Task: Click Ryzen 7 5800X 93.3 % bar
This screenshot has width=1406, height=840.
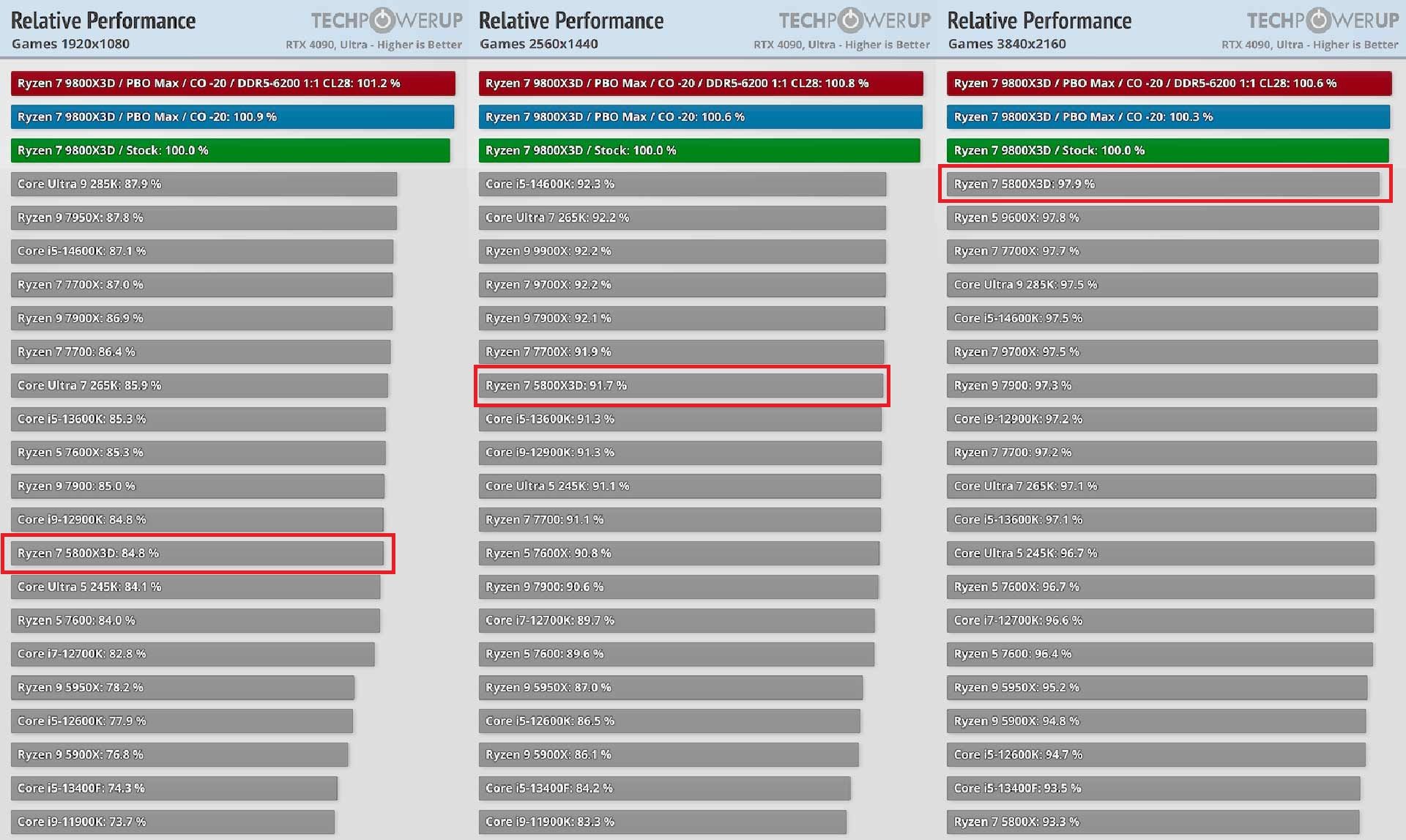Action: coord(1153,822)
